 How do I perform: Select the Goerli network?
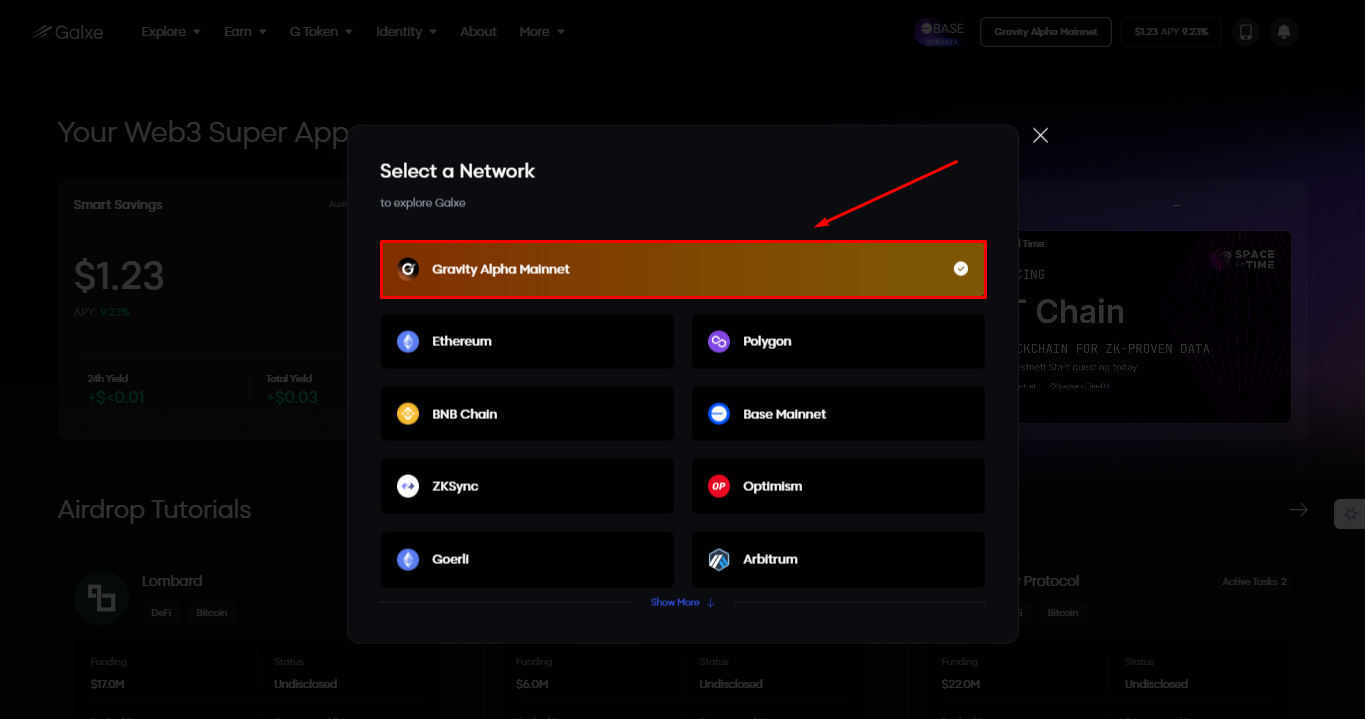(x=527, y=559)
